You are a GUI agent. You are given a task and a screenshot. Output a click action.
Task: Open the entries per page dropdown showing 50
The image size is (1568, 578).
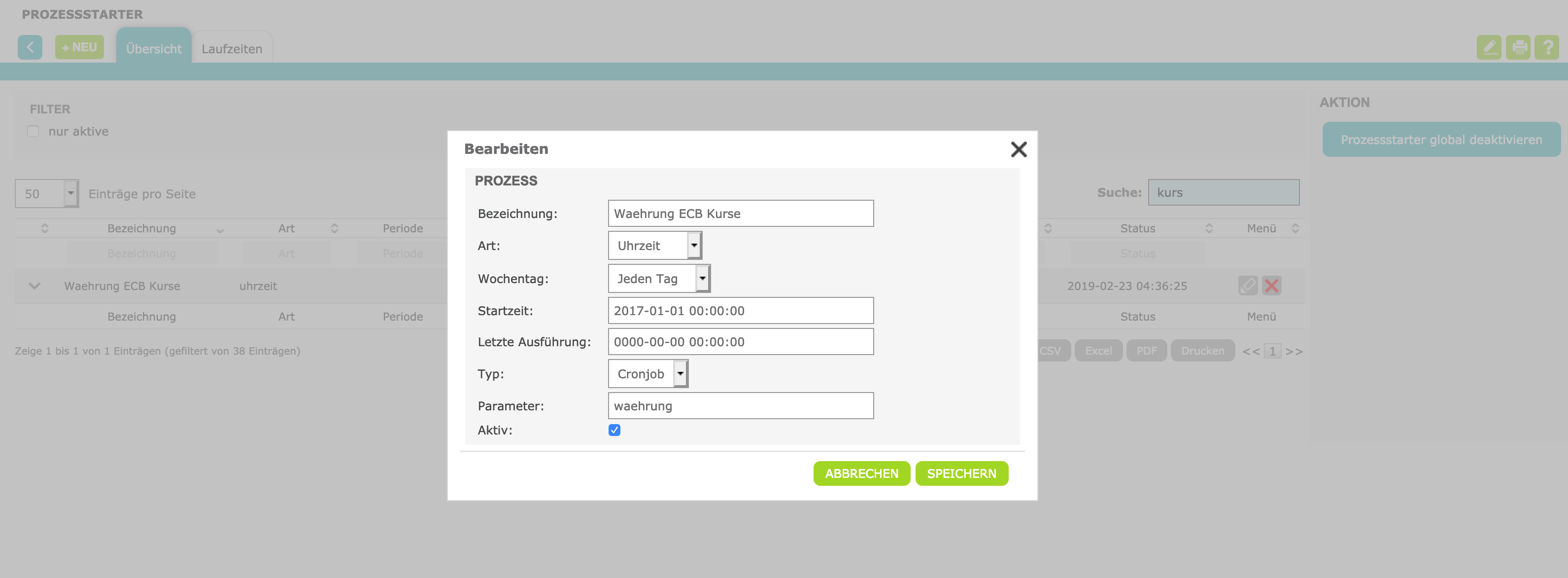click(47, 194)
